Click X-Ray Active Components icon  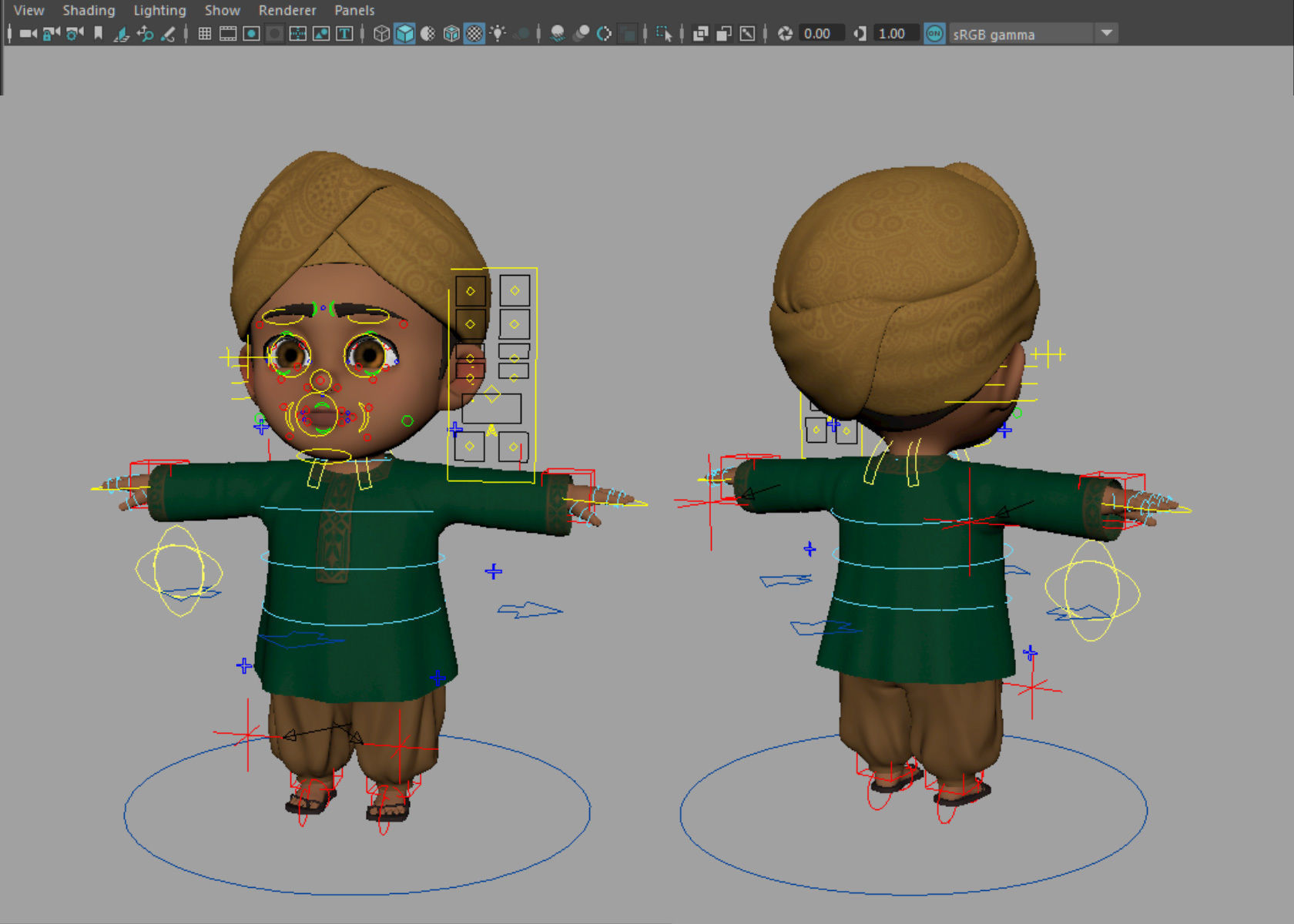pyautogui.click(x=723, y=33)
